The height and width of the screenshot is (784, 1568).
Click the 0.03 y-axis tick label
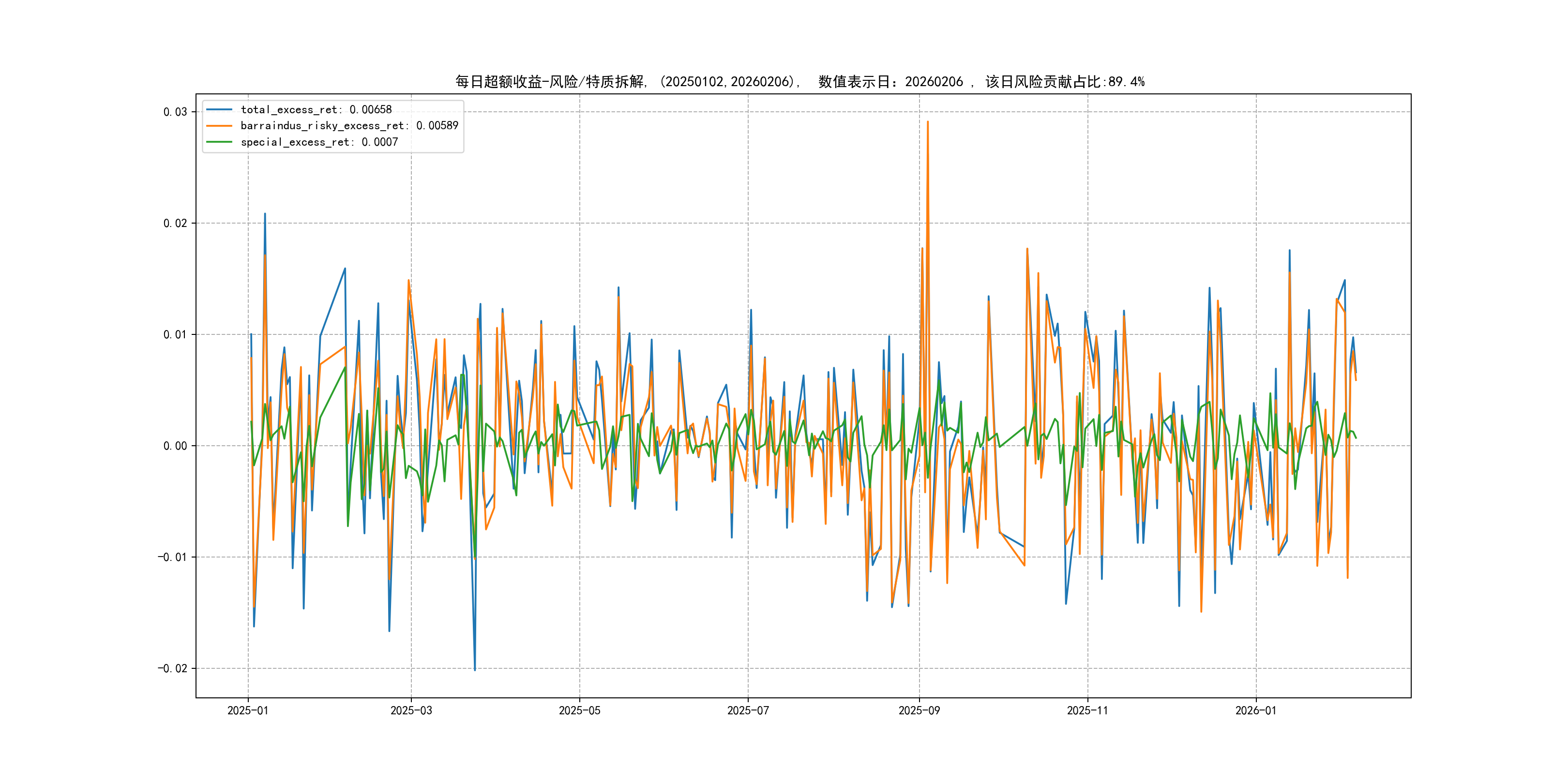coord(175,112)
